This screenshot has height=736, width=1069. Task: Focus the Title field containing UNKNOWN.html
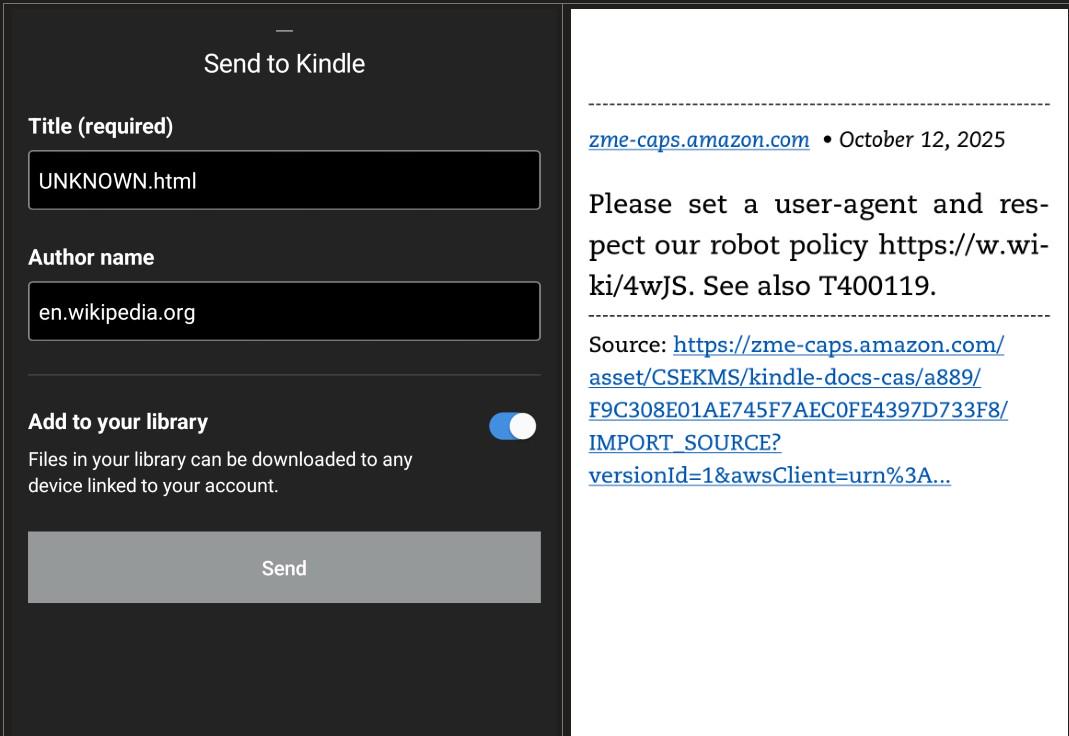(284, 181)
